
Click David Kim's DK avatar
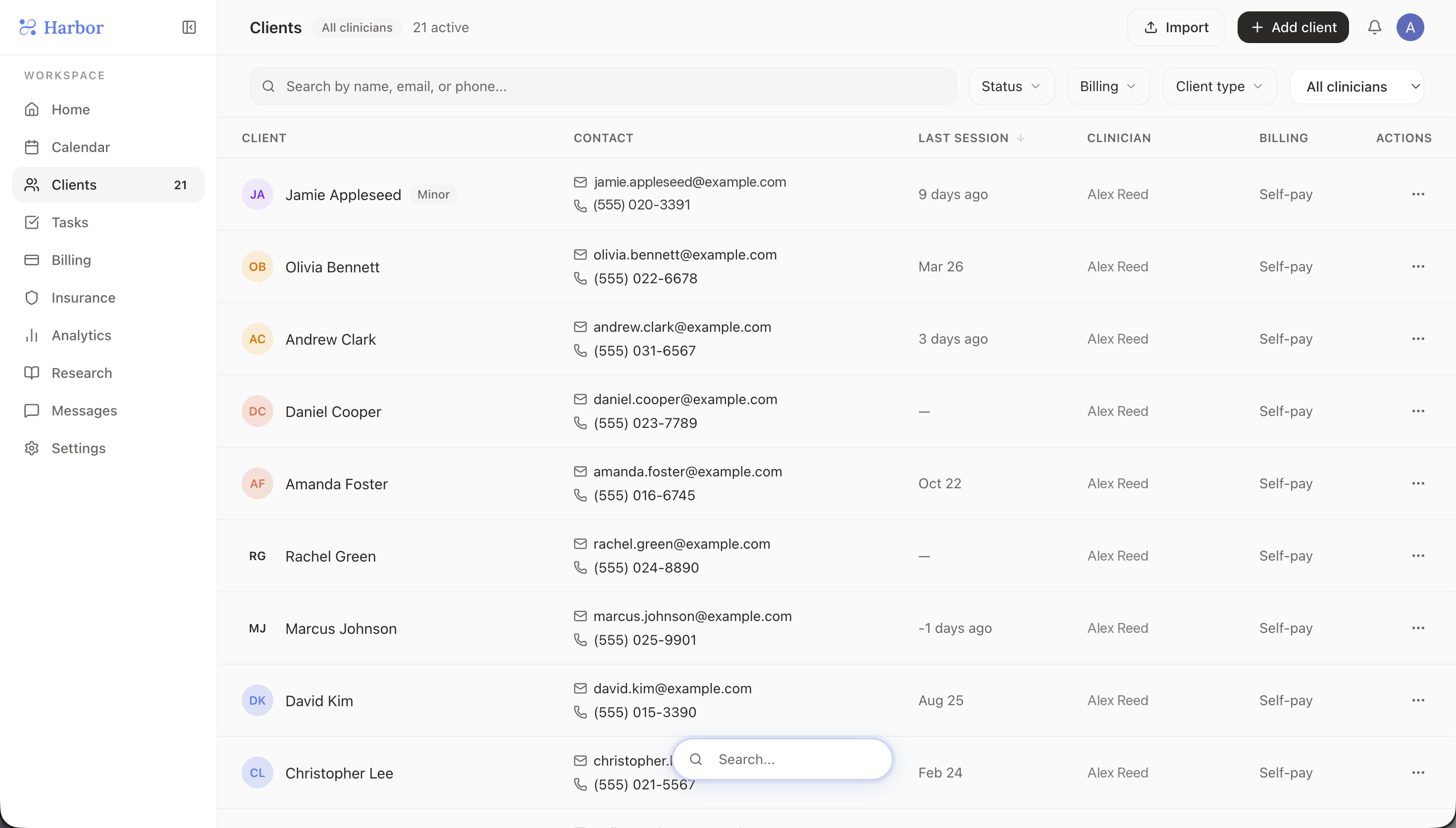258,700
